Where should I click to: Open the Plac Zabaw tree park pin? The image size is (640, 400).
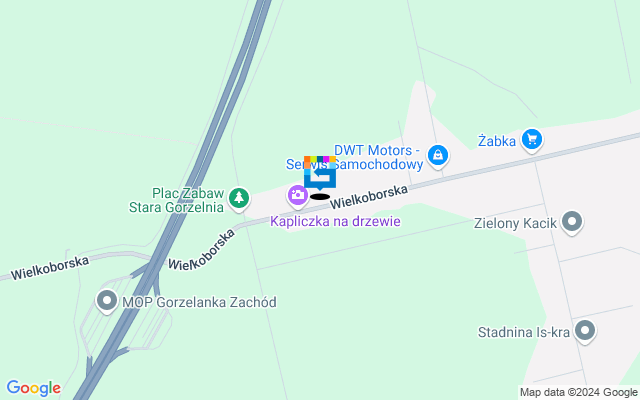(x=239, y=199)
